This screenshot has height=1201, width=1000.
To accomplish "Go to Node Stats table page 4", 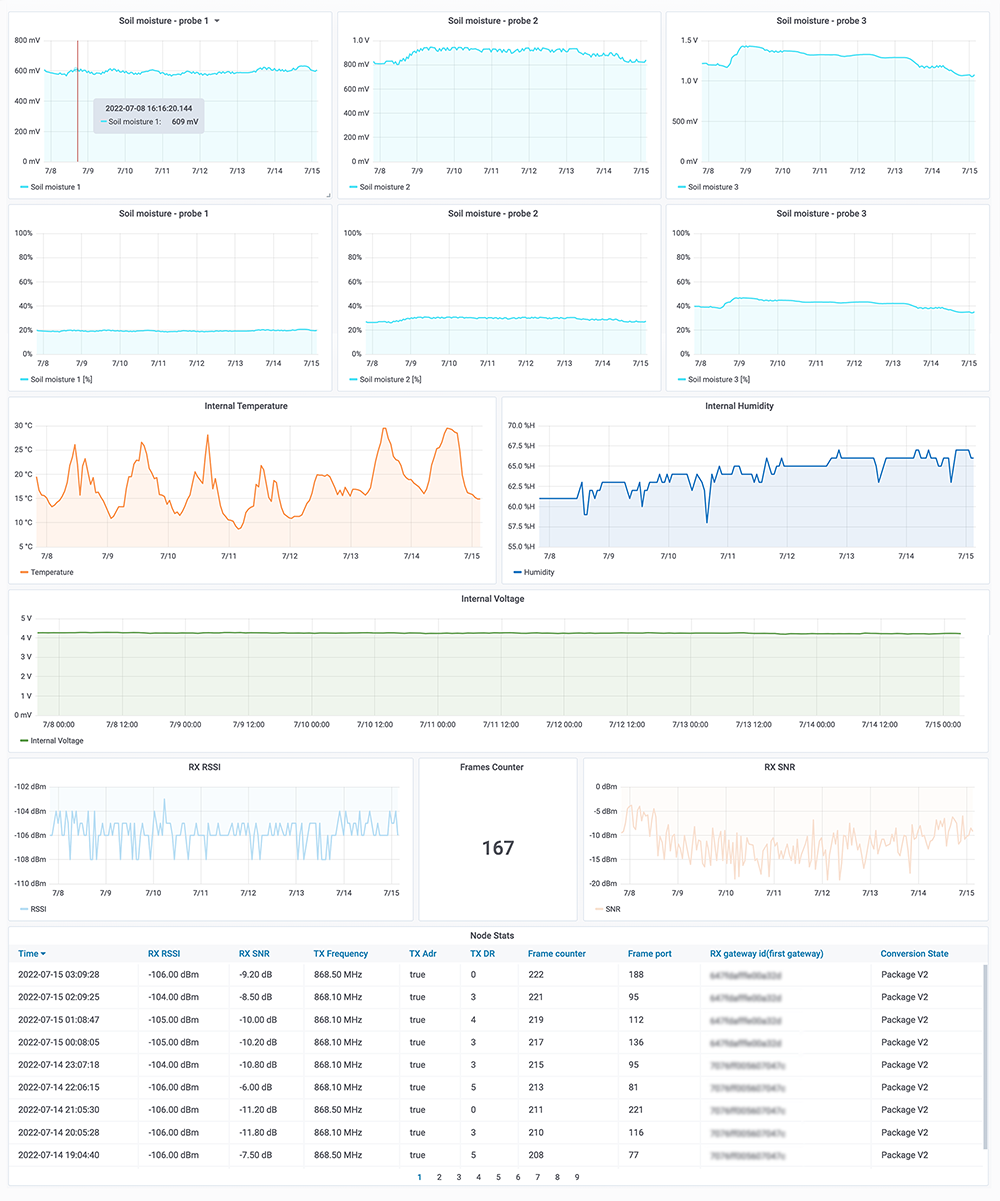I will (x=478, y=1177).
